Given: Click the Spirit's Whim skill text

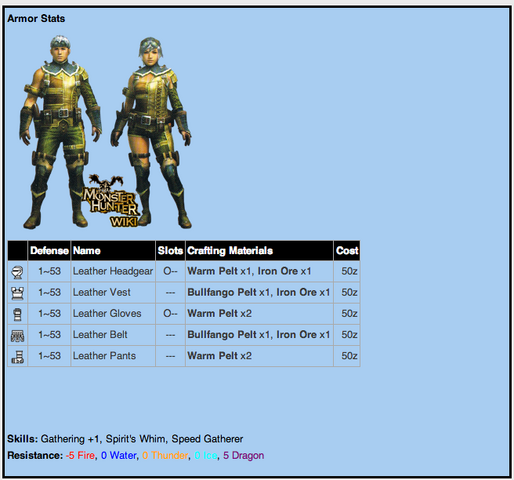Looking at the screenshot, I should pos(136,439).
